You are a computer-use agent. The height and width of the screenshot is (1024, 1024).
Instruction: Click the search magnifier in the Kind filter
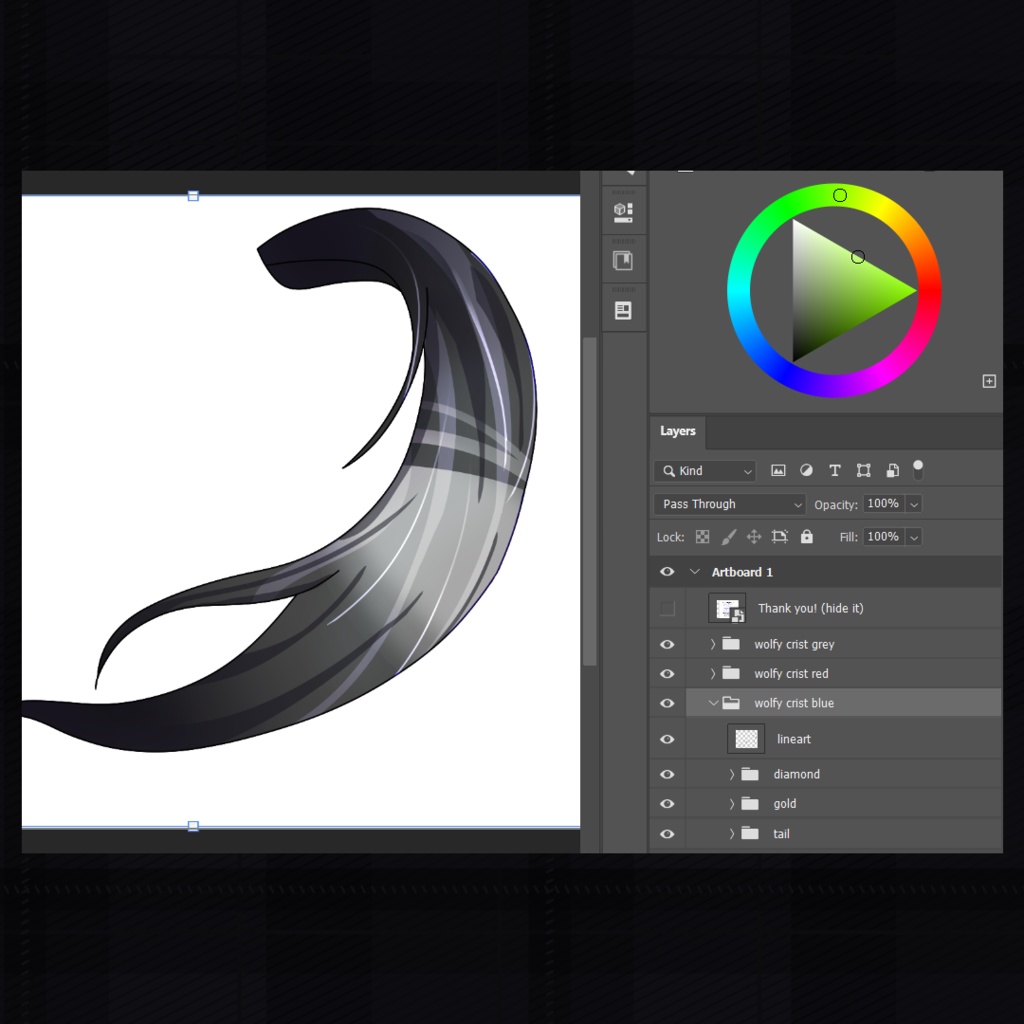tap(669, 471)
